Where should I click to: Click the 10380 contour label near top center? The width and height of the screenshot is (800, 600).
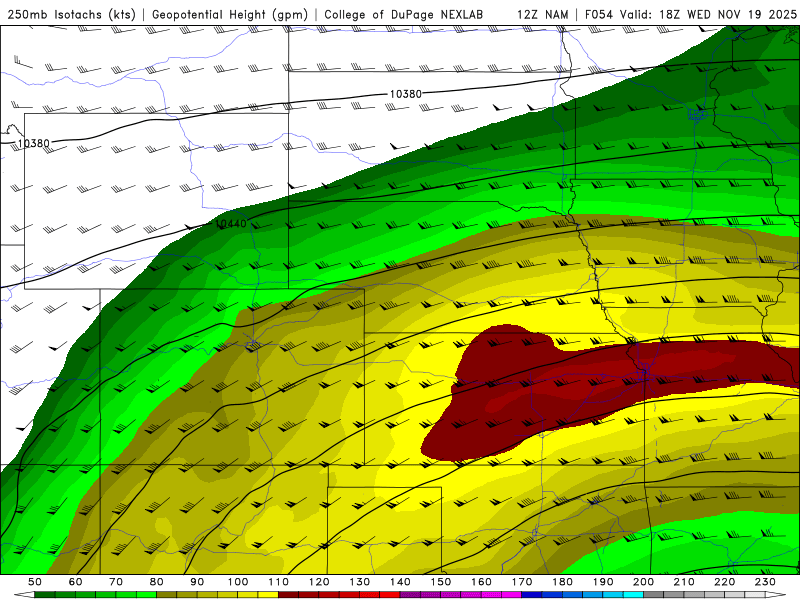coord(406,94)
